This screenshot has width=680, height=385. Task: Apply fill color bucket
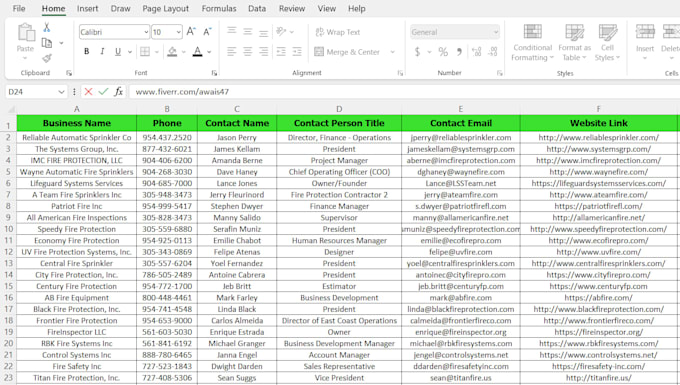tap(172, 52)
